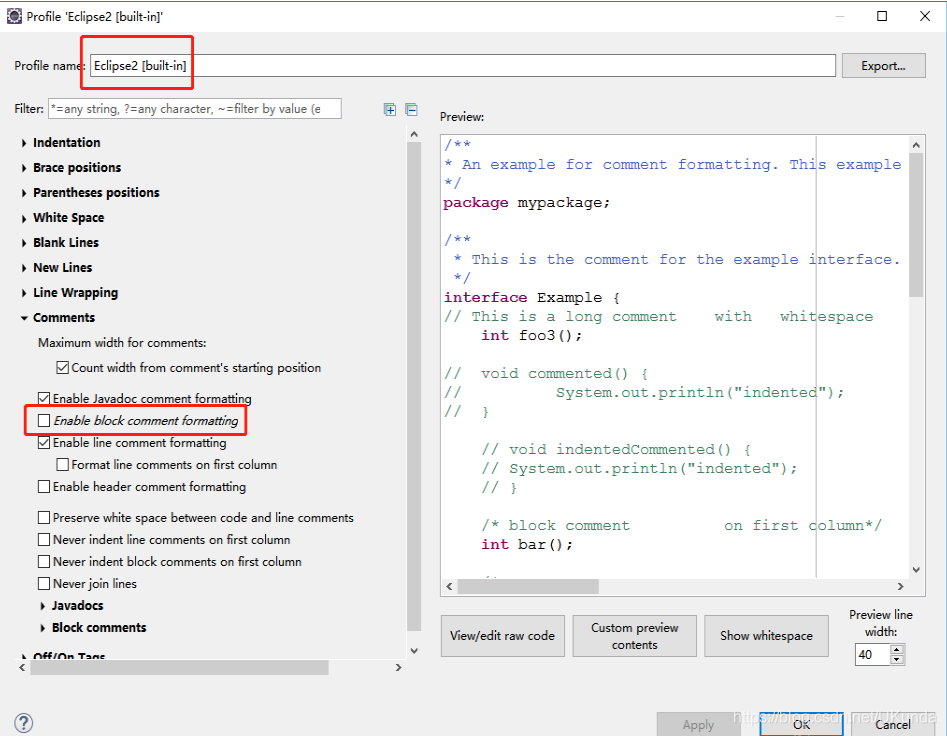
Task: Collapse the Comments section
Action: click(x=24, y=318)
